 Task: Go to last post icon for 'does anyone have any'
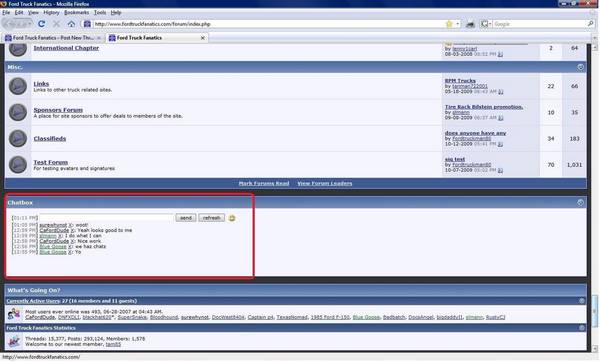coord(501,144)
